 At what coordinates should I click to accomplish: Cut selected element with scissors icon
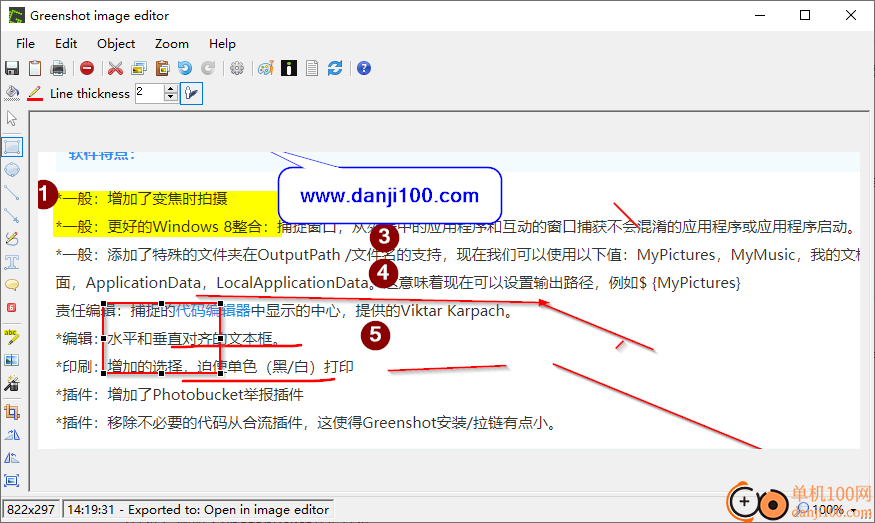click(x=116, y=68)
